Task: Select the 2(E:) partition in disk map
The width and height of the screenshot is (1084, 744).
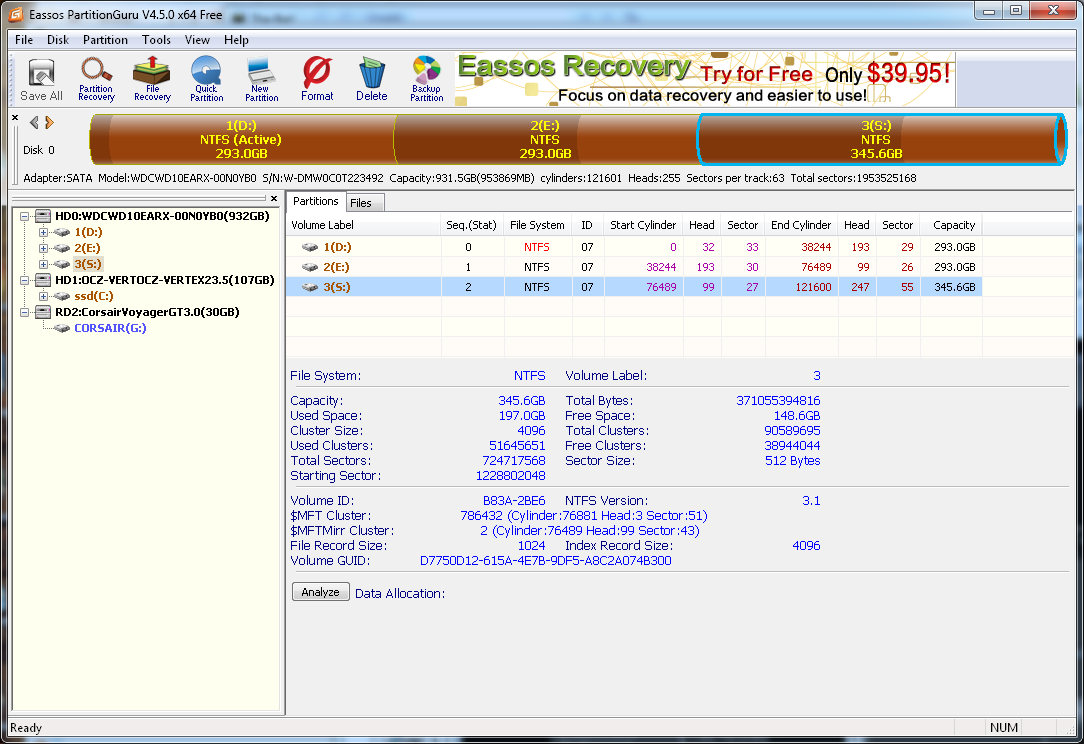Action: (x=545, y=140)
